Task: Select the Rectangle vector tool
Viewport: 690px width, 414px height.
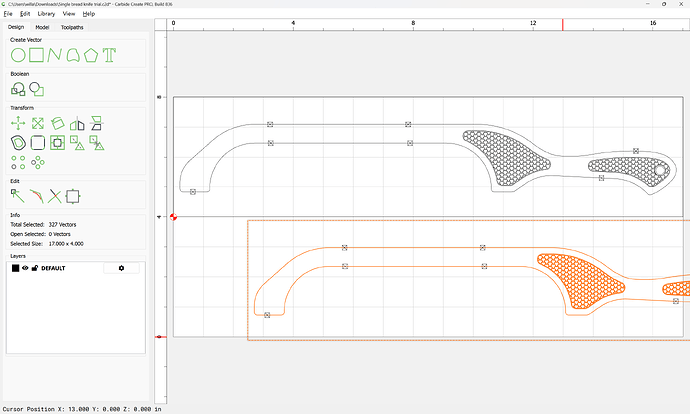Action: pyautogui.click(x=35, y=54)
